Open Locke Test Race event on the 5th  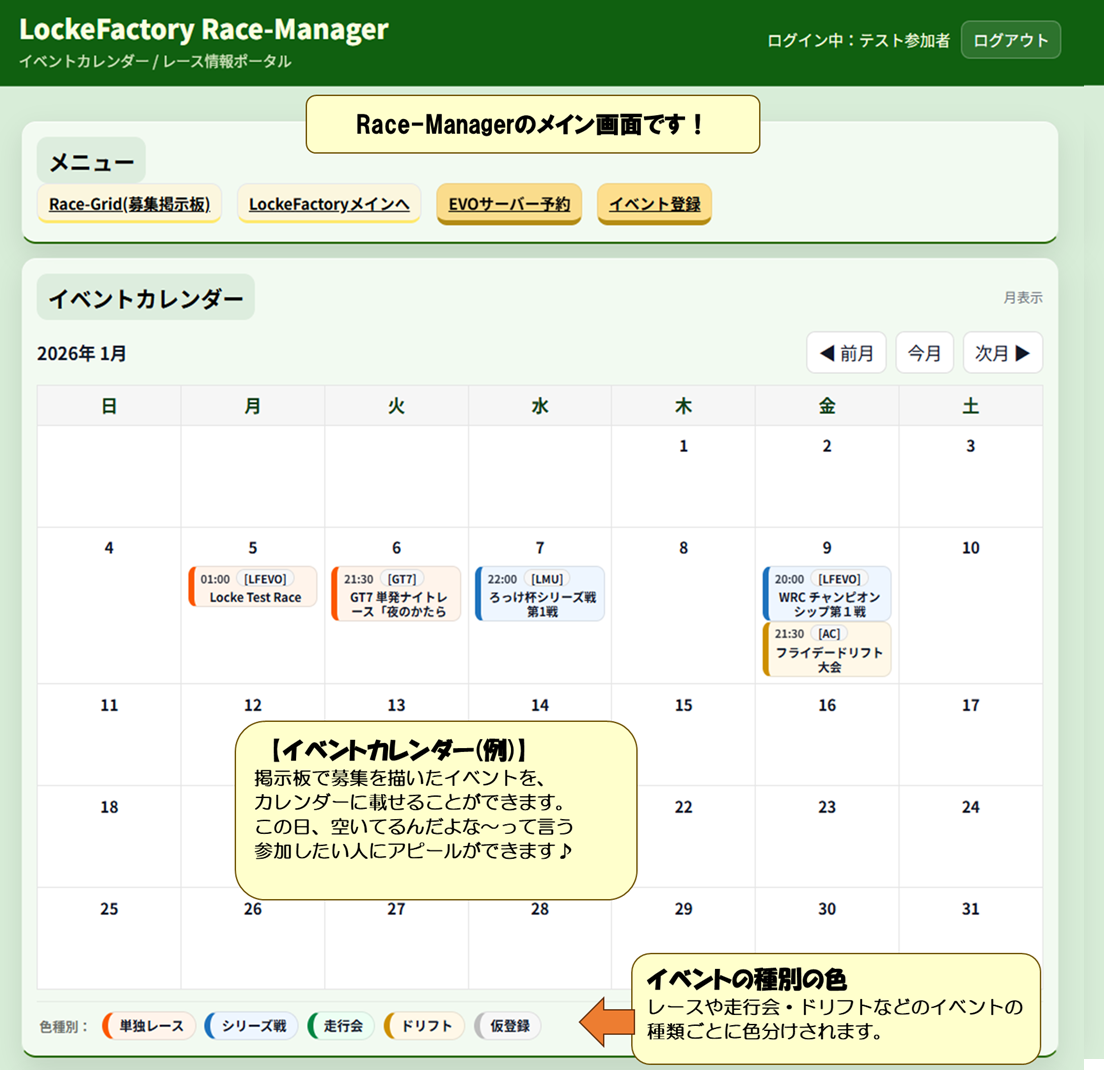[x=254, y=588]
